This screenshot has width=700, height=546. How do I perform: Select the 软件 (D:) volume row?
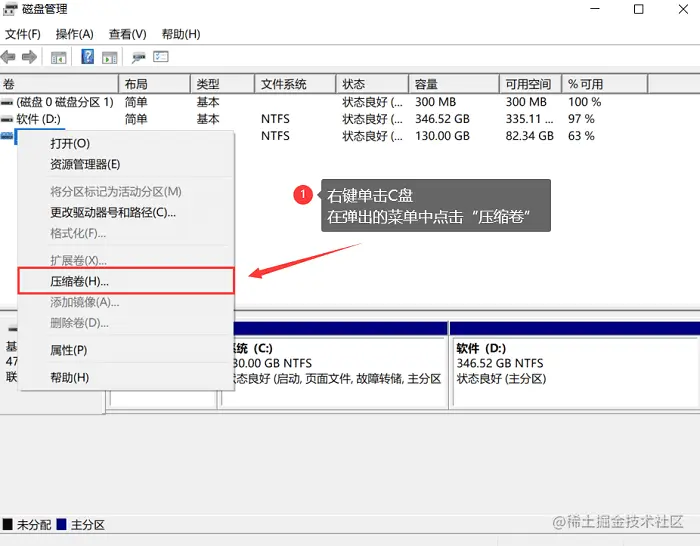pos(324,119)
